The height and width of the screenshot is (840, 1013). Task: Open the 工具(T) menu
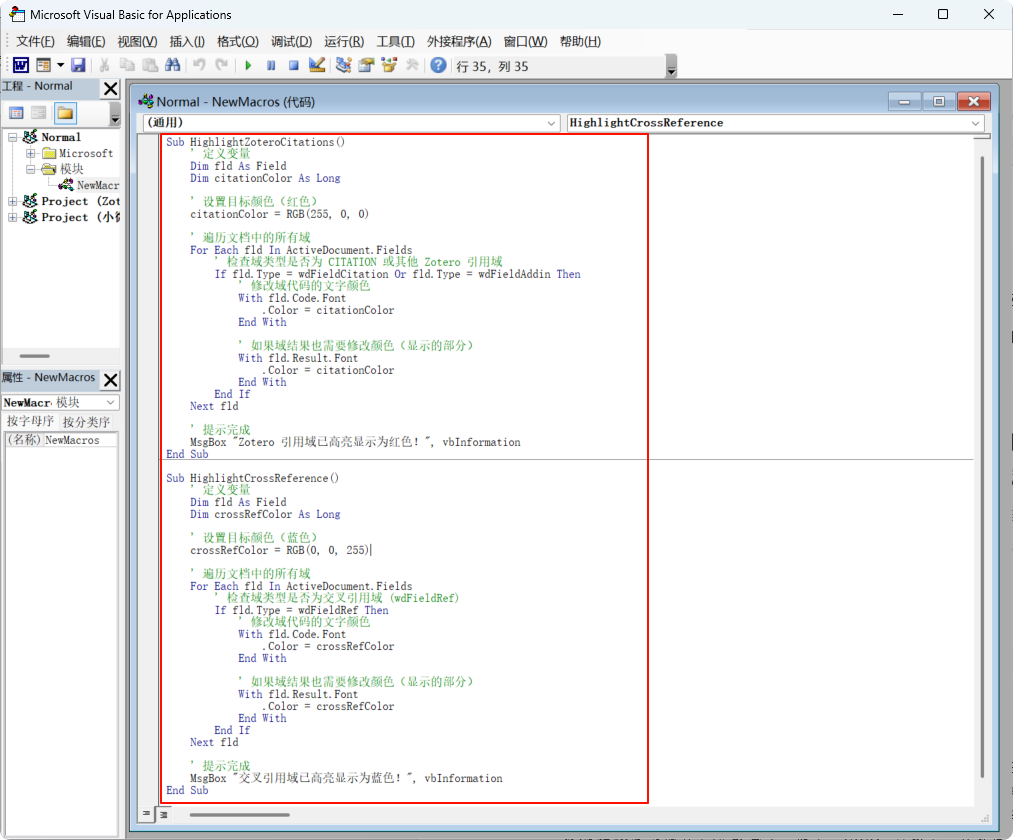coord(395,41)
